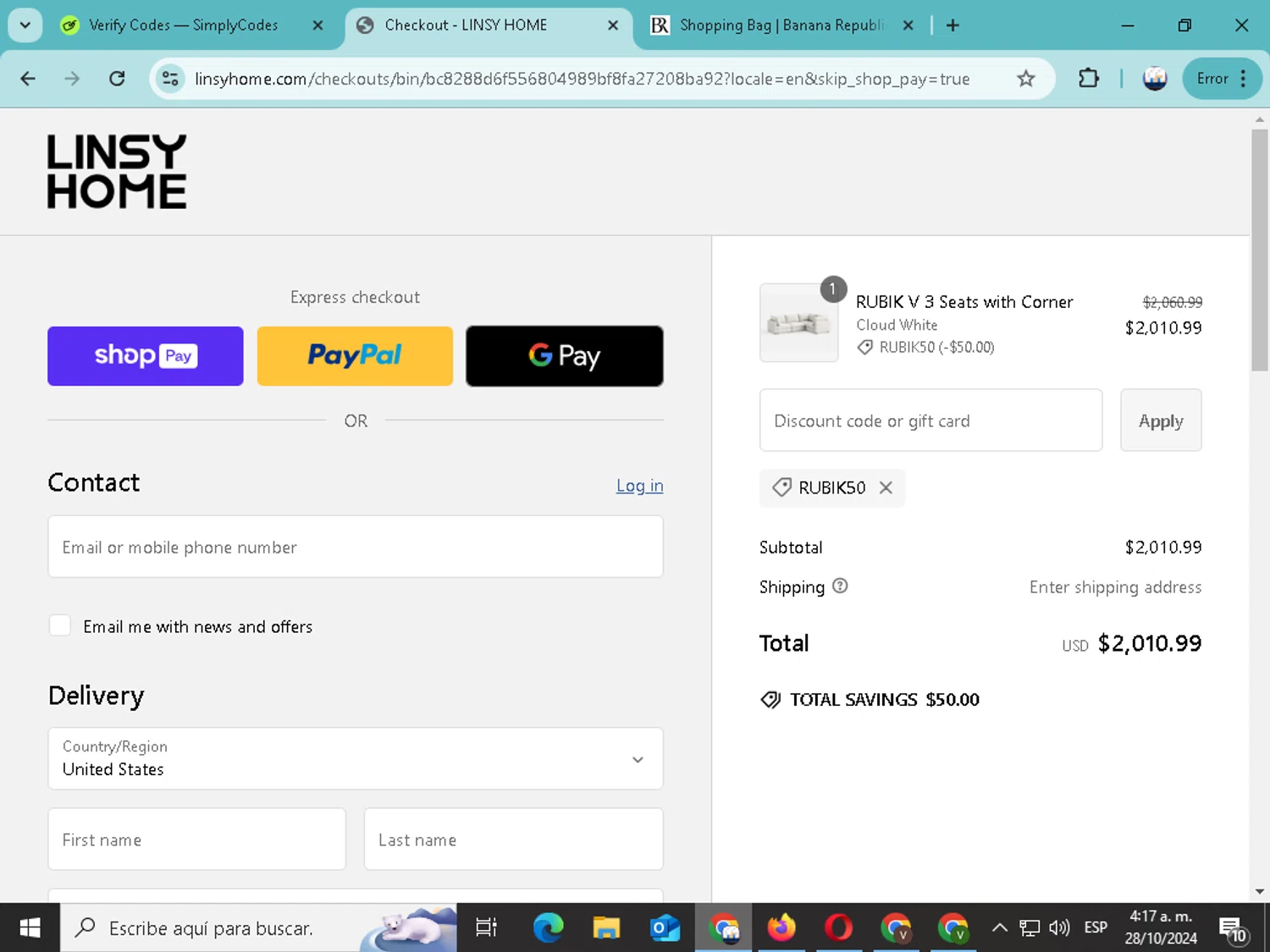Focus the First name field
This screenshot has width=1270, height=952.
tap(197, 839)
